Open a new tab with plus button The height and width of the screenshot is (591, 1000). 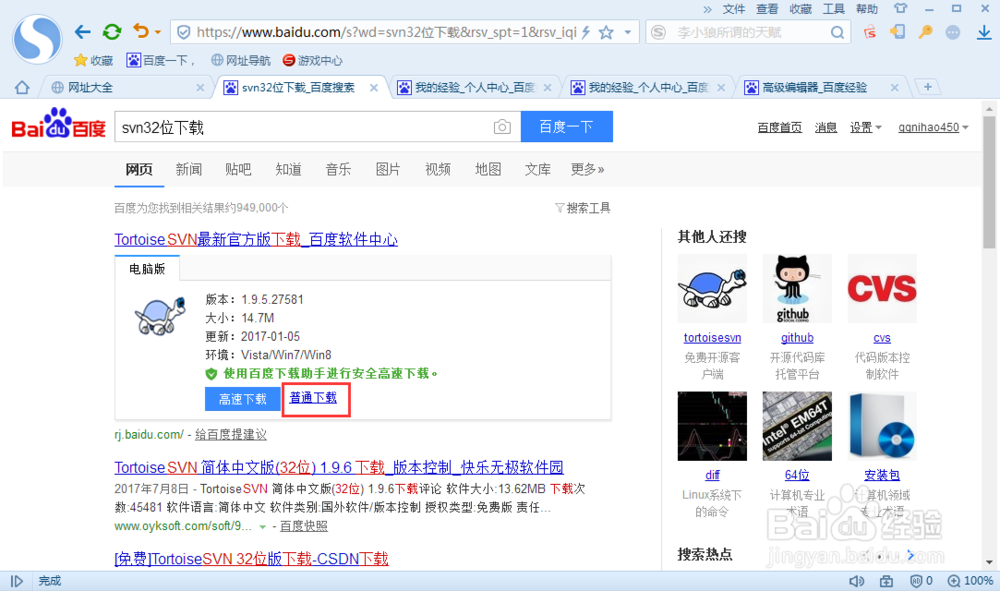pos(927,87)
